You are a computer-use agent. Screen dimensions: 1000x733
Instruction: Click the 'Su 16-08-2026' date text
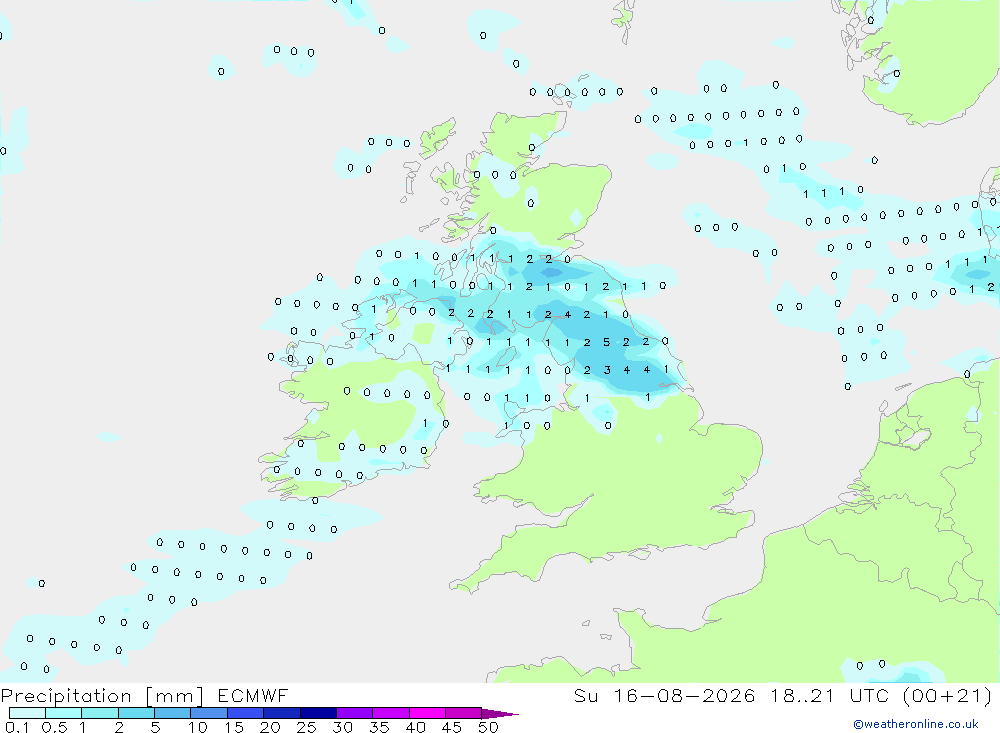(665, 696)
